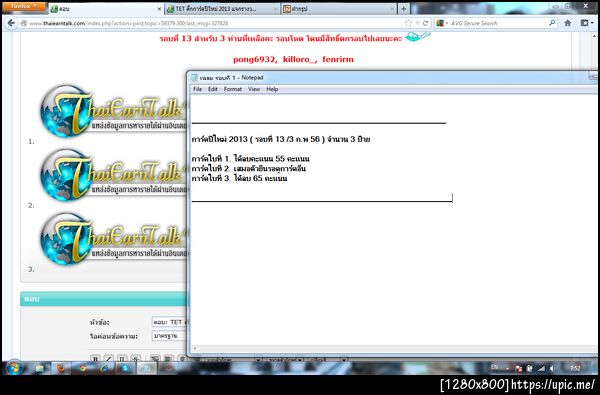Apply Strikethrough formatting in forum editor

(135, 359)
